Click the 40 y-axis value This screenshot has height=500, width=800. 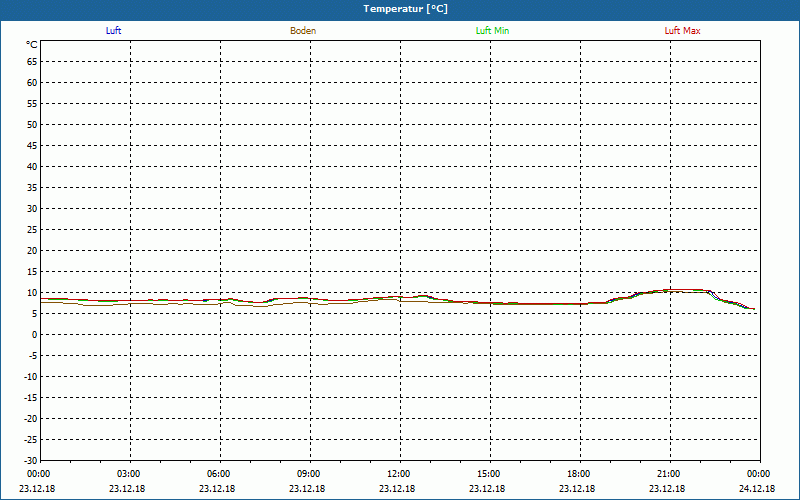click(32, 166)
